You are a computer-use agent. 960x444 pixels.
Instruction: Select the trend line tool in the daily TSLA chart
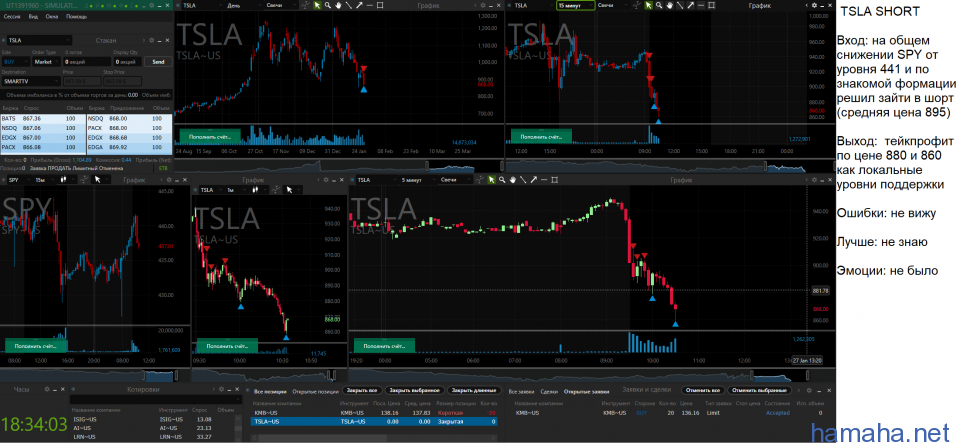point(349,5)
